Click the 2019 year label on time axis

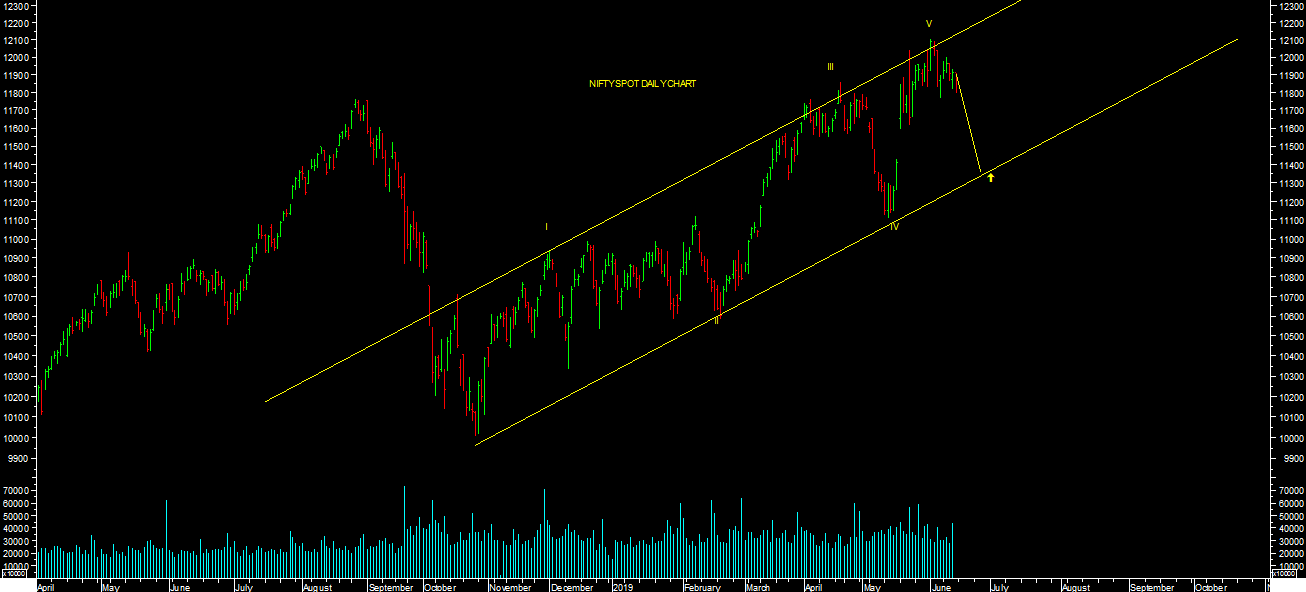pos(623,587)
